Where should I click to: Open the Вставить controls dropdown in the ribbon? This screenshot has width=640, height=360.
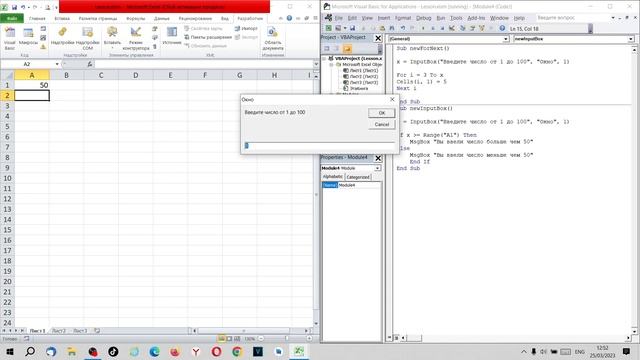click(x=112, y=38)
